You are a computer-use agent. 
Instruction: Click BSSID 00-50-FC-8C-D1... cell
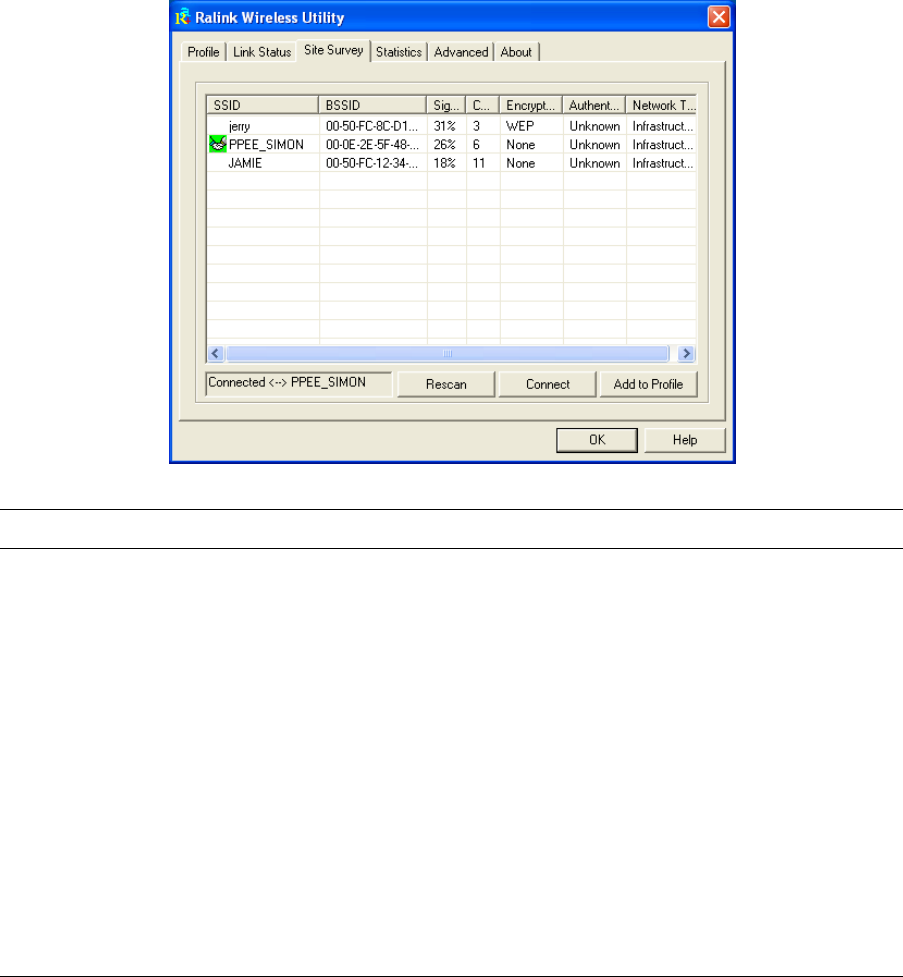click(372, 126)
